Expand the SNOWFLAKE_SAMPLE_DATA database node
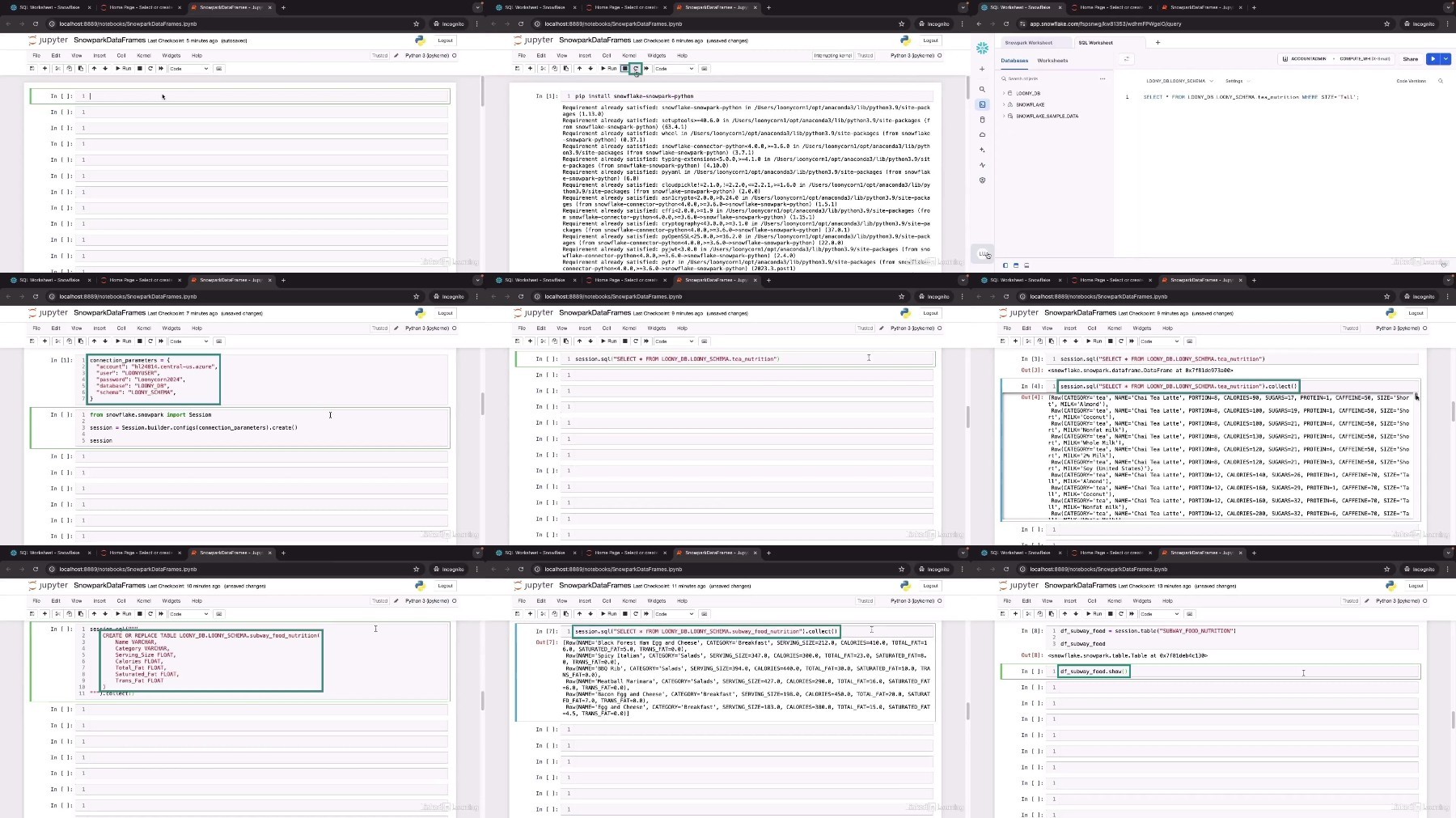The width and height of the screenshot is (1456, 818). click(x=1004, y=116)
